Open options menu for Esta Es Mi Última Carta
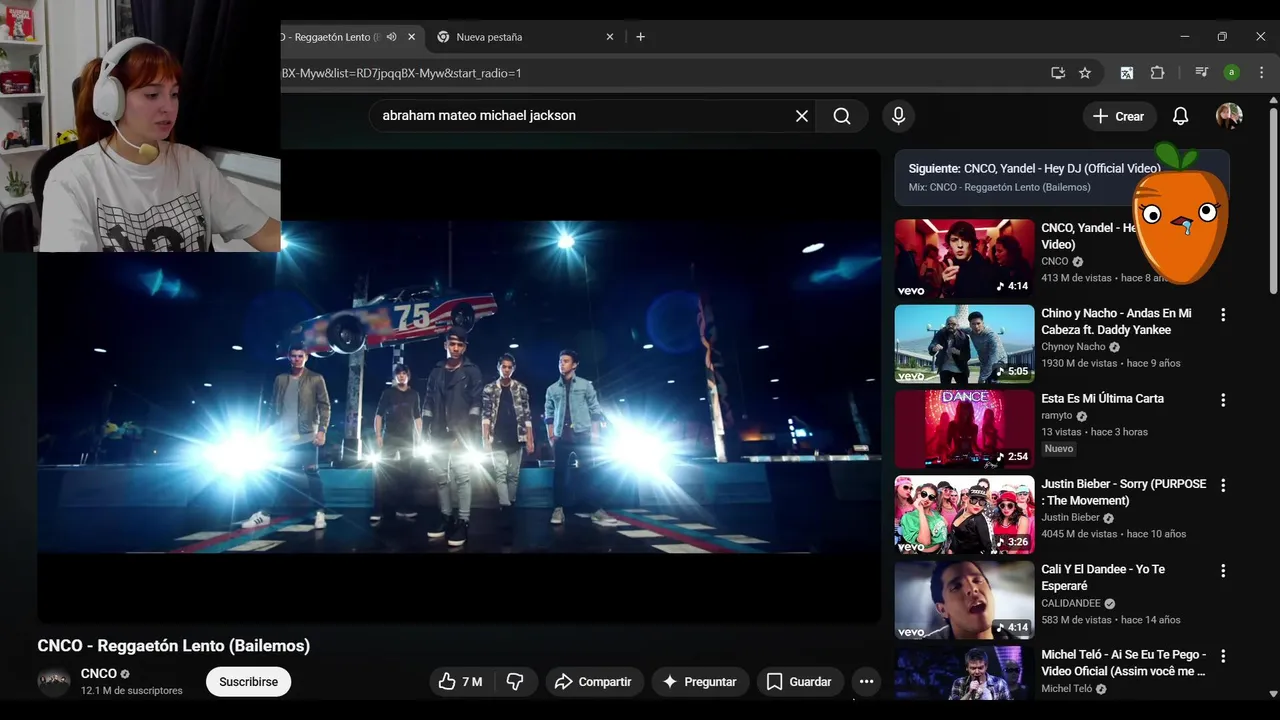The height and width of the screenshot is (720, 1280). point(1222,400)
